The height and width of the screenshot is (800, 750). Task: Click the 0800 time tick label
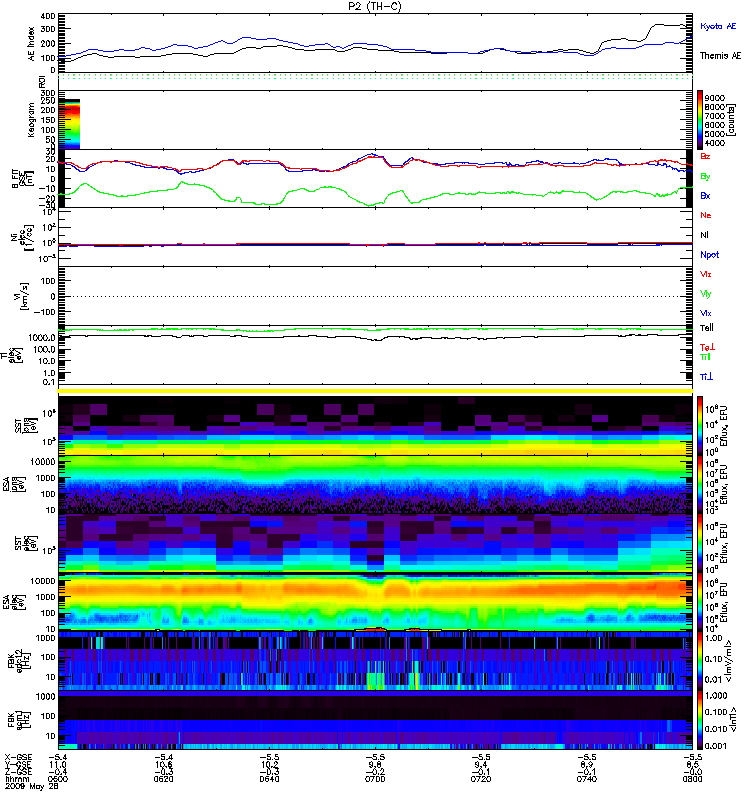[692, 779]
